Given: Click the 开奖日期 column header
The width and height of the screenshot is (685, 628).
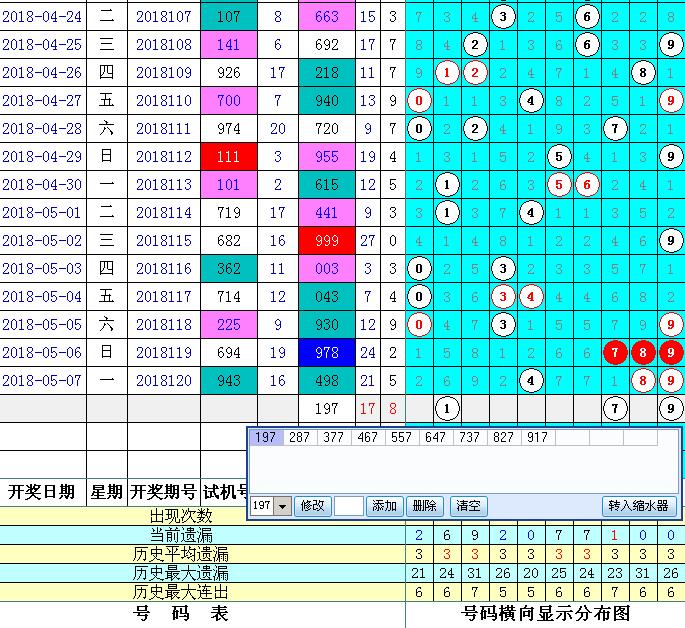Looking at the screenshot, I should pyautogui.click(x=42, y=492).
